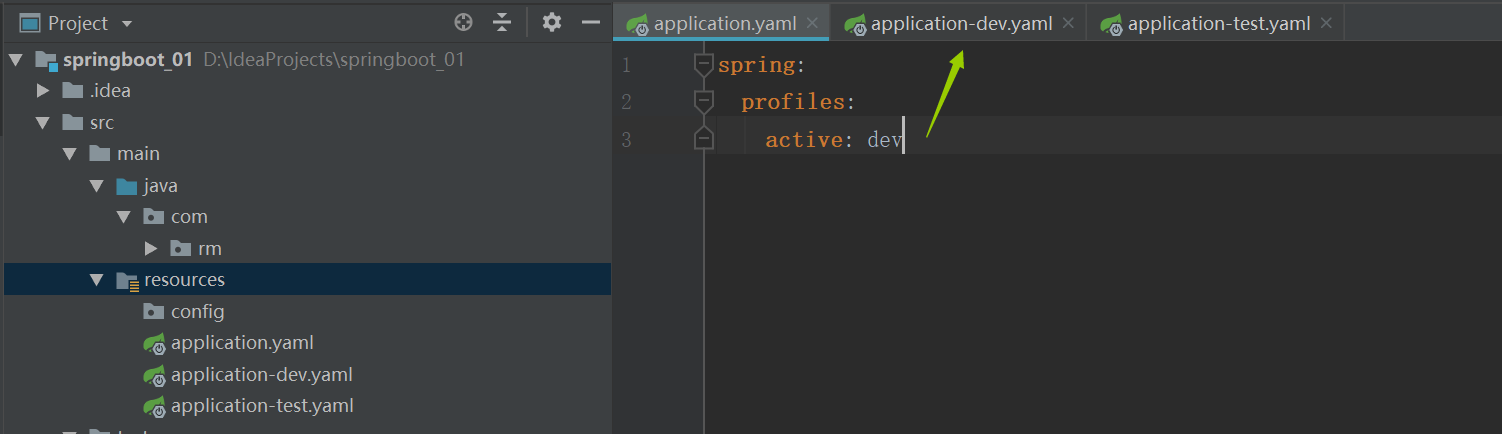Expand the .idea folder
Screen dimensions: 1502x434
coord(42,91)
